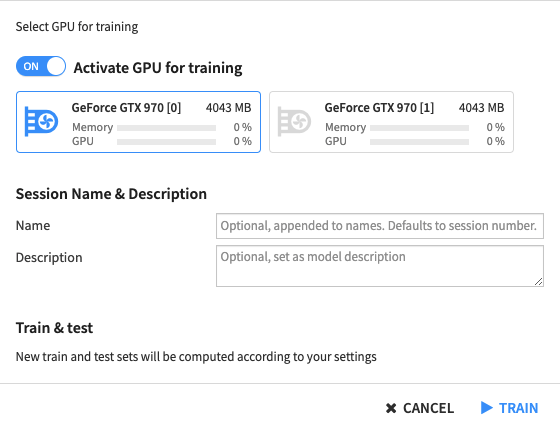The image size is (560, 433).
Task: Select the GeForce GTX 970 [0] card
Action: pyautogui.click(x=138, y=122)
